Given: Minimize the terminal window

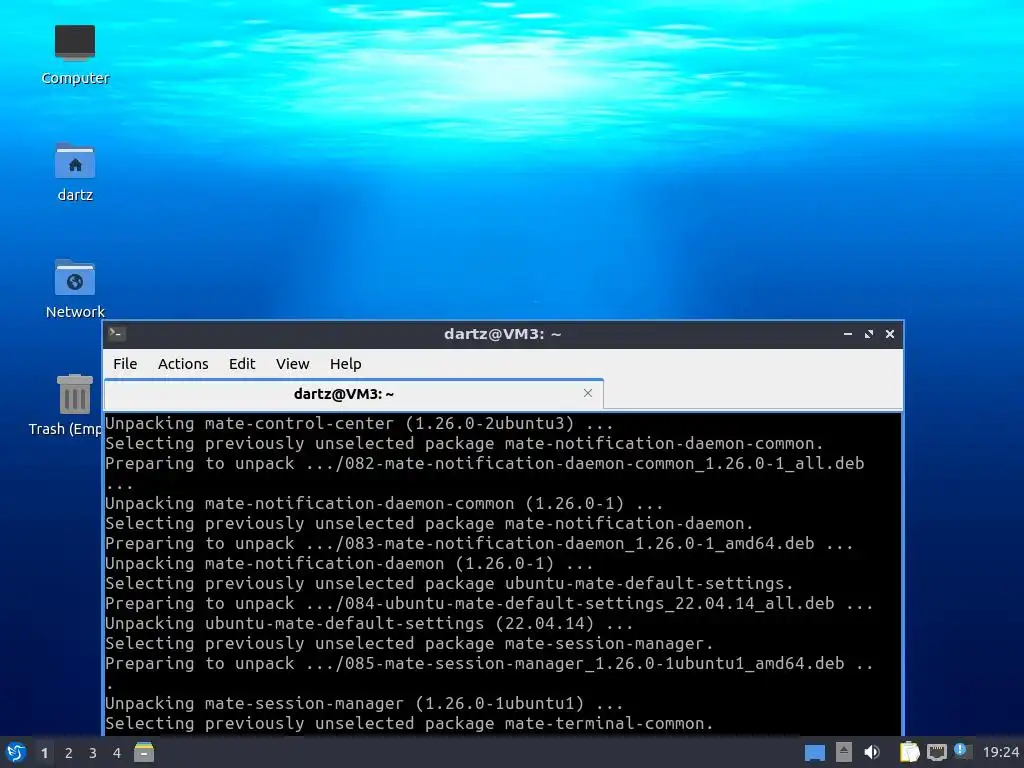Looking at the screenshot, I should [x=848, y=334].
